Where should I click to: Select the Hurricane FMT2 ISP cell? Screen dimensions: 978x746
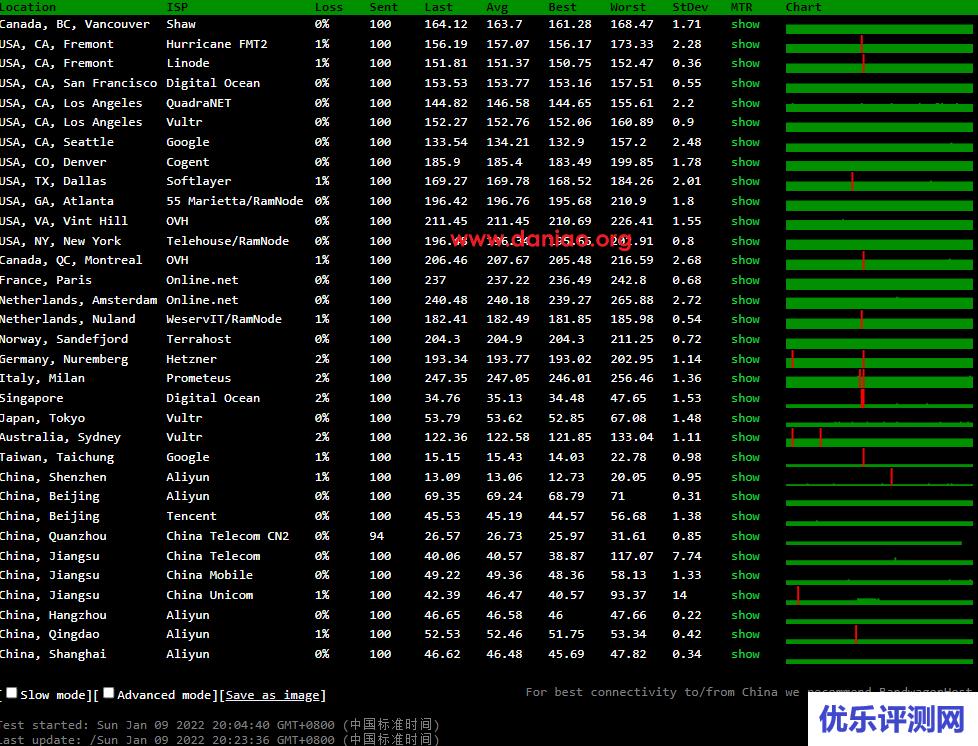(216, 44)
